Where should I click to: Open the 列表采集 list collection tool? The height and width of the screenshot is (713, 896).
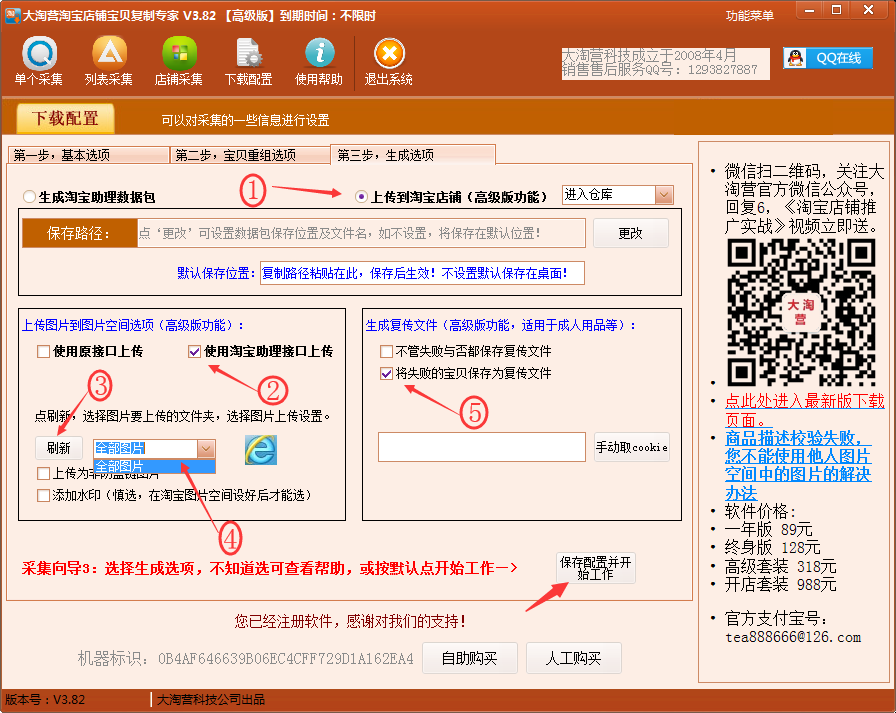(109, 61)
